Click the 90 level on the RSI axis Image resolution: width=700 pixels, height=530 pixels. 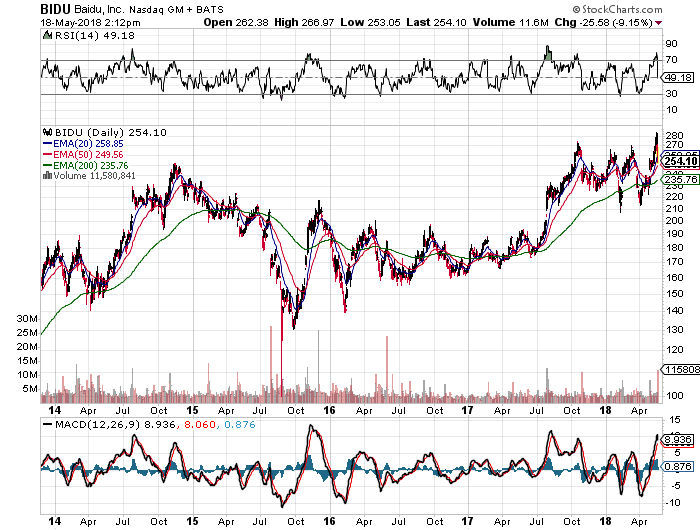(x=671, y=44)
